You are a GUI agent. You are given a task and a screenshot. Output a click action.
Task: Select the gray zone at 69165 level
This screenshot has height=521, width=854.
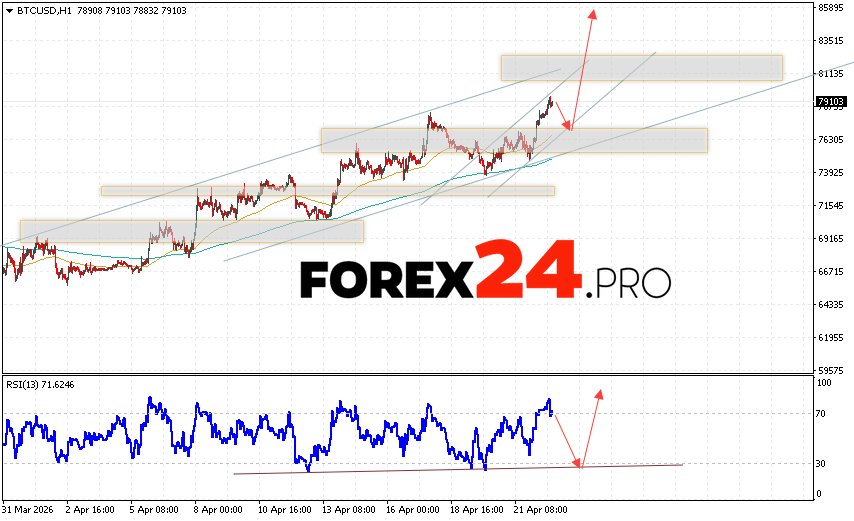(191, 231)
